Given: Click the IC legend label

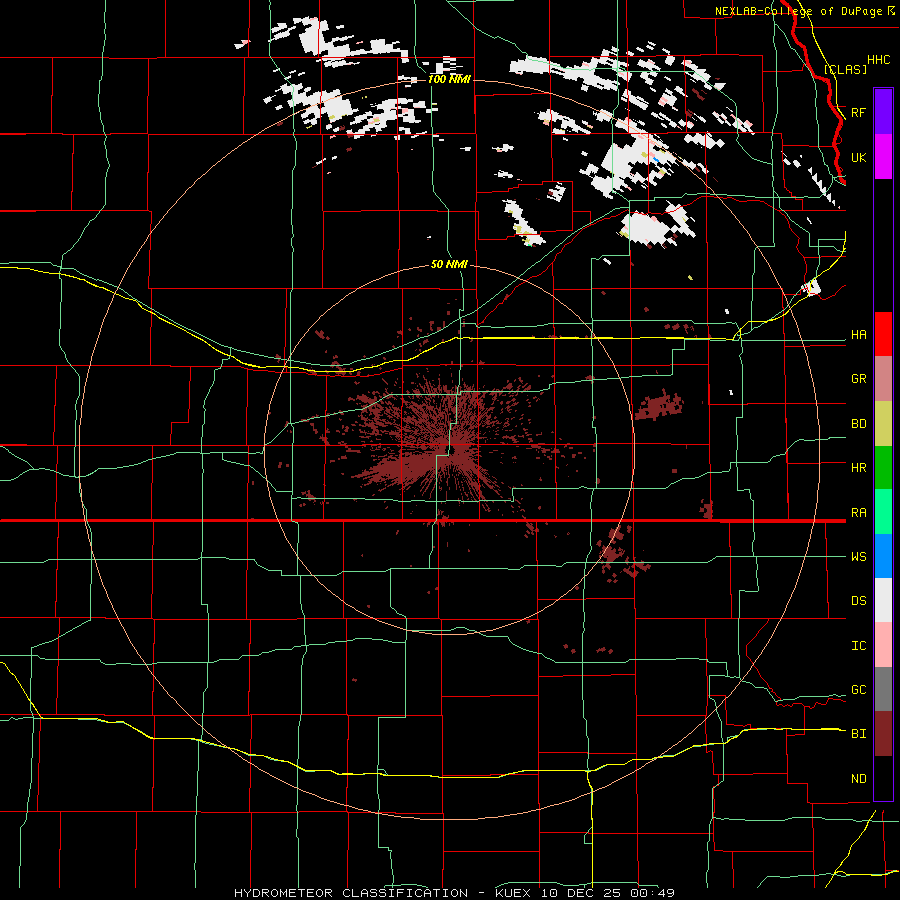Looking at the screenshot, I should point(858,646).
